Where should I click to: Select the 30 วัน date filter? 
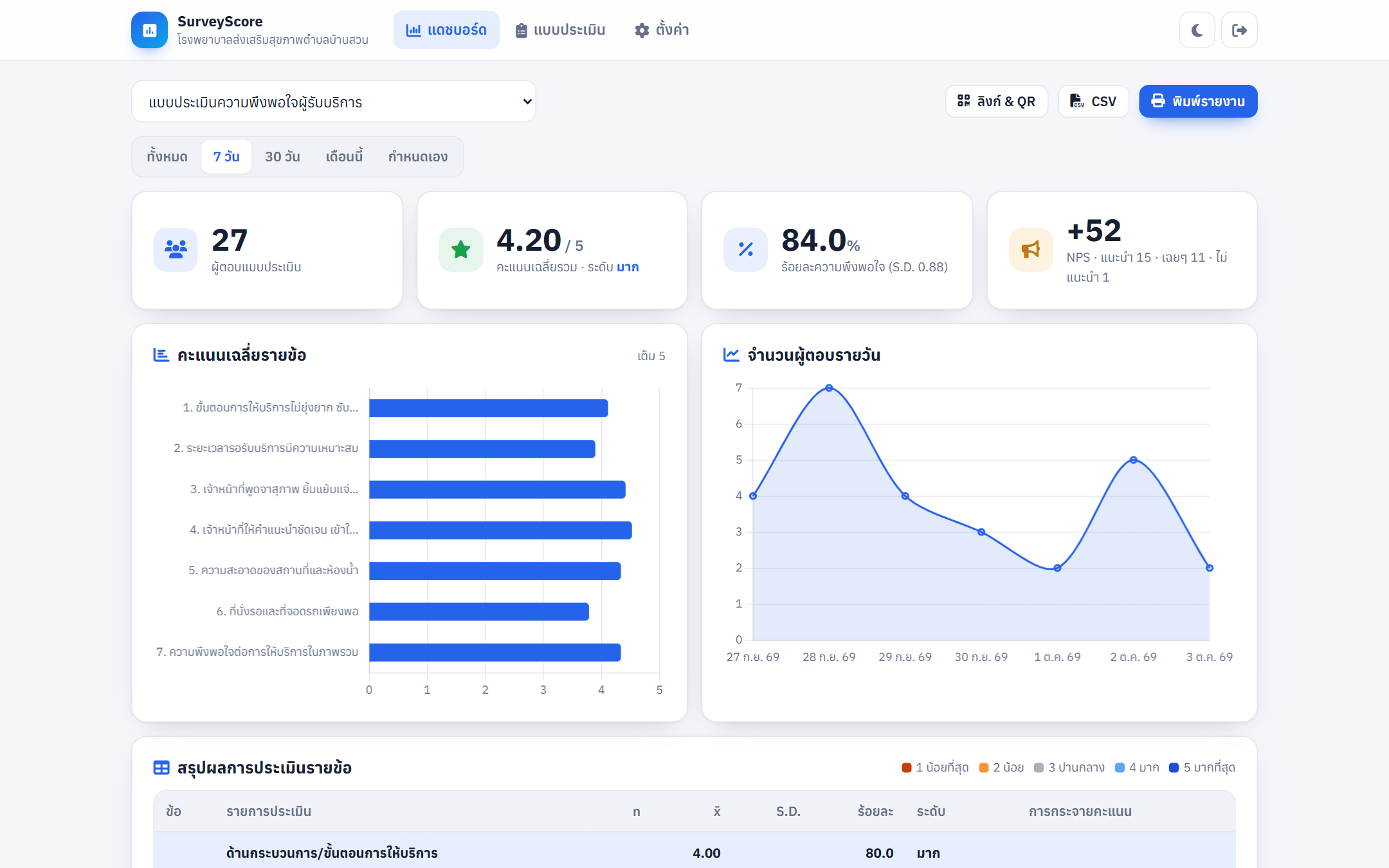(282, 156)
